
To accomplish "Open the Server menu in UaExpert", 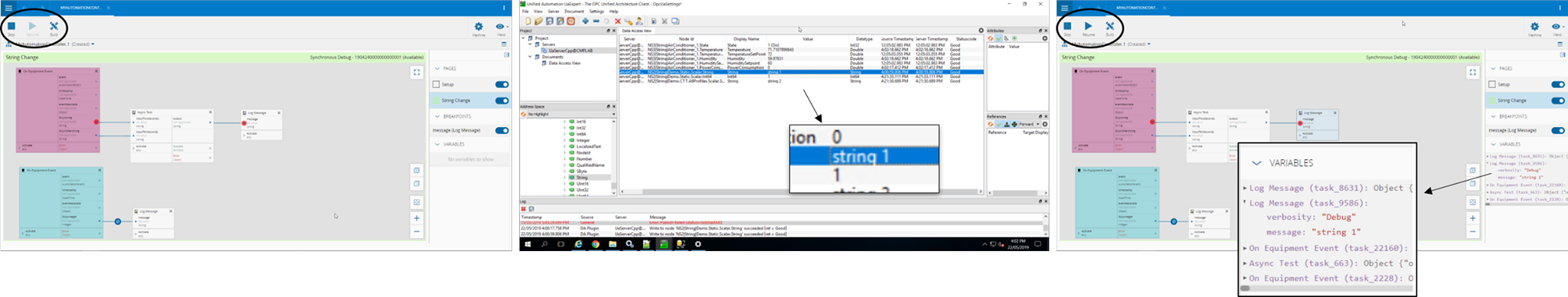I will point(554,11).
